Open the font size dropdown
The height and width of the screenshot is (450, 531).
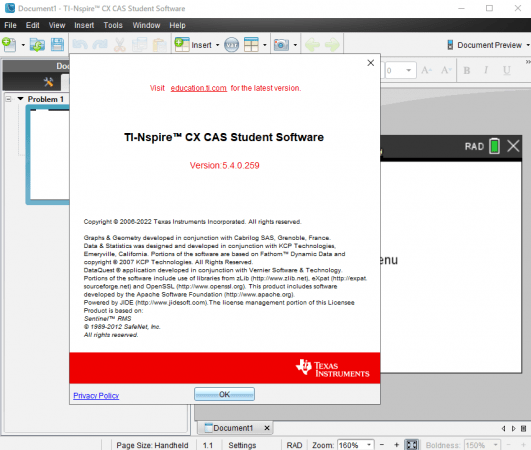click(409, 70)
